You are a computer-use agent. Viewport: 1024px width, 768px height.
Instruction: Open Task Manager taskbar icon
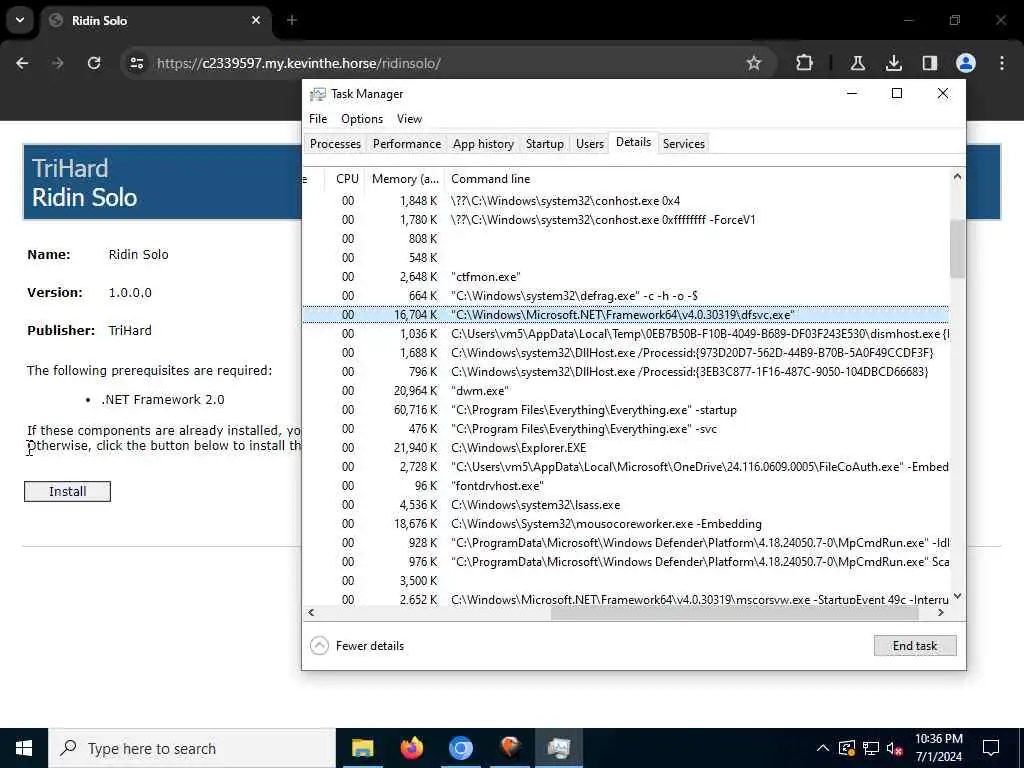tap(559, 748)
